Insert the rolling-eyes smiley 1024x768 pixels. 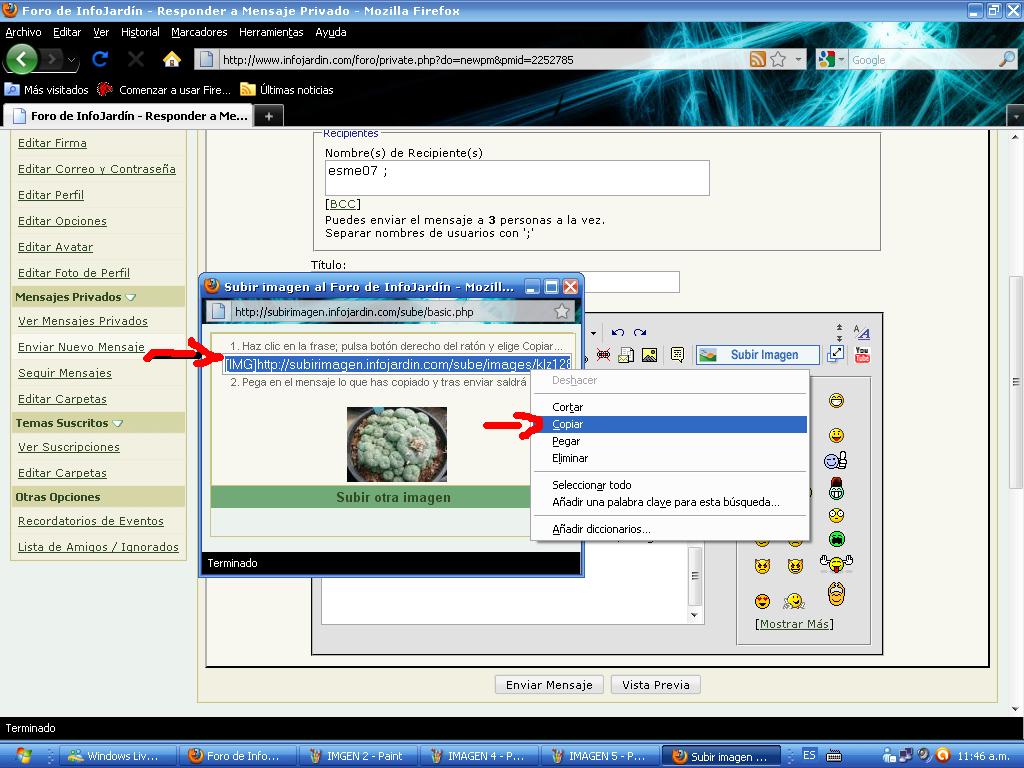click(837, 515)
